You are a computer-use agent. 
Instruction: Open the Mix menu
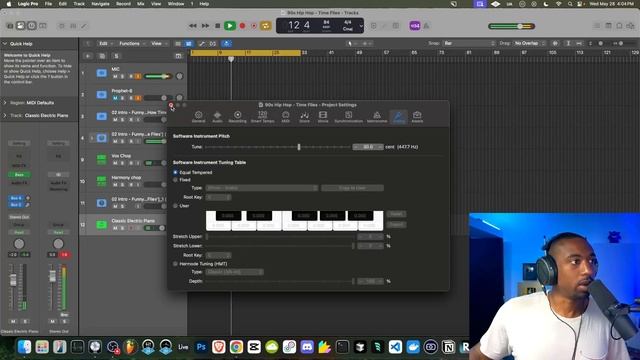[140, 4]
